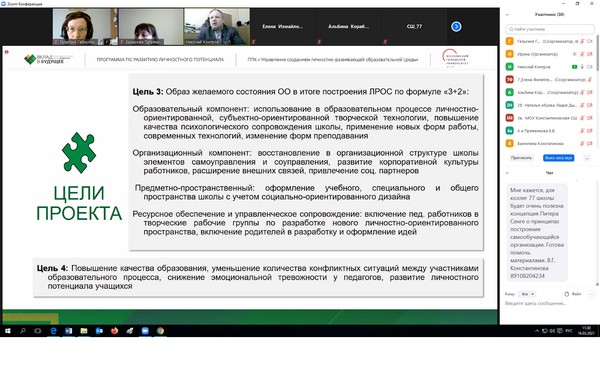Click the blue mute-all button in participants
This screenshot has height=387, width=600.
558,158
